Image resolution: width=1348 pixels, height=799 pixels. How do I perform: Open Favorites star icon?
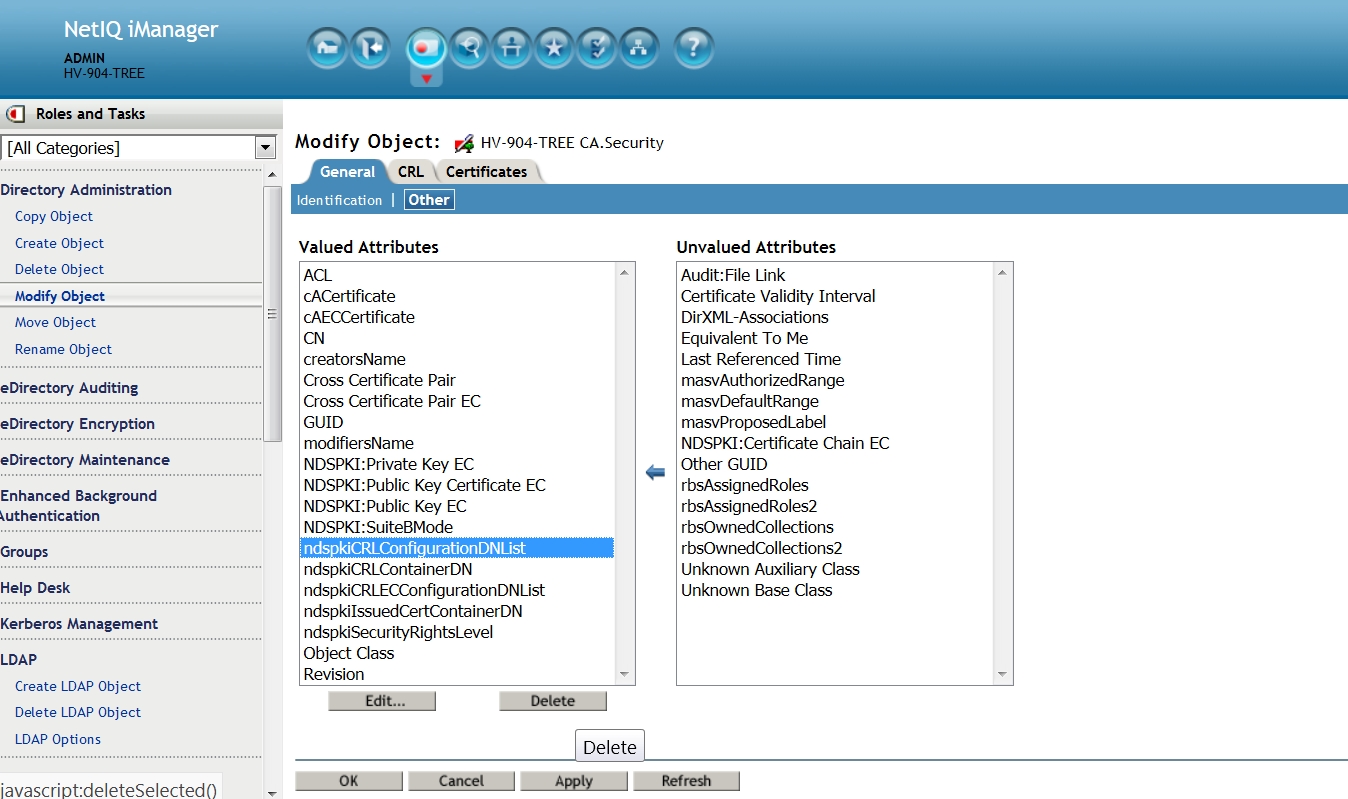(554, 47)
